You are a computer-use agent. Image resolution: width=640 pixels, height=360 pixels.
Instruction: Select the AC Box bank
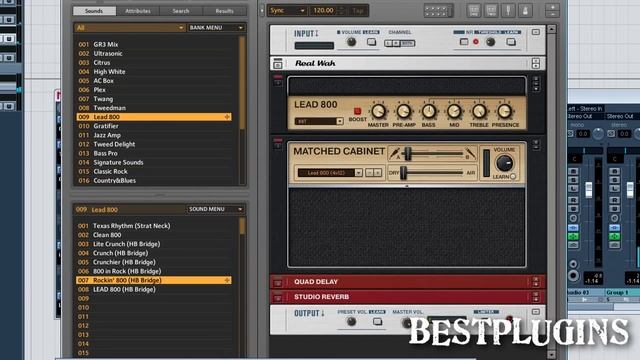(154, 80)
